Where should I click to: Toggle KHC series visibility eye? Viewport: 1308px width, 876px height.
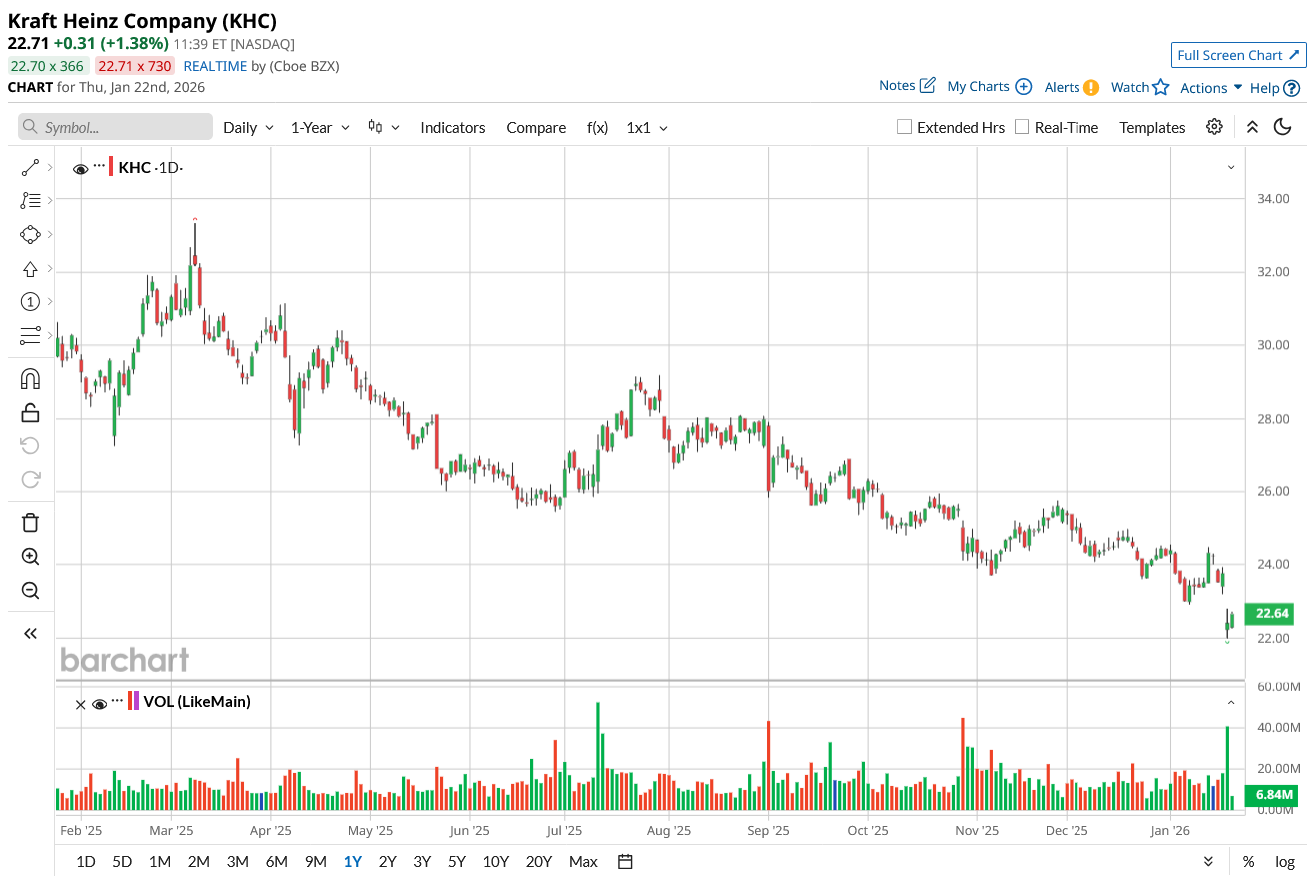(81, 169)
